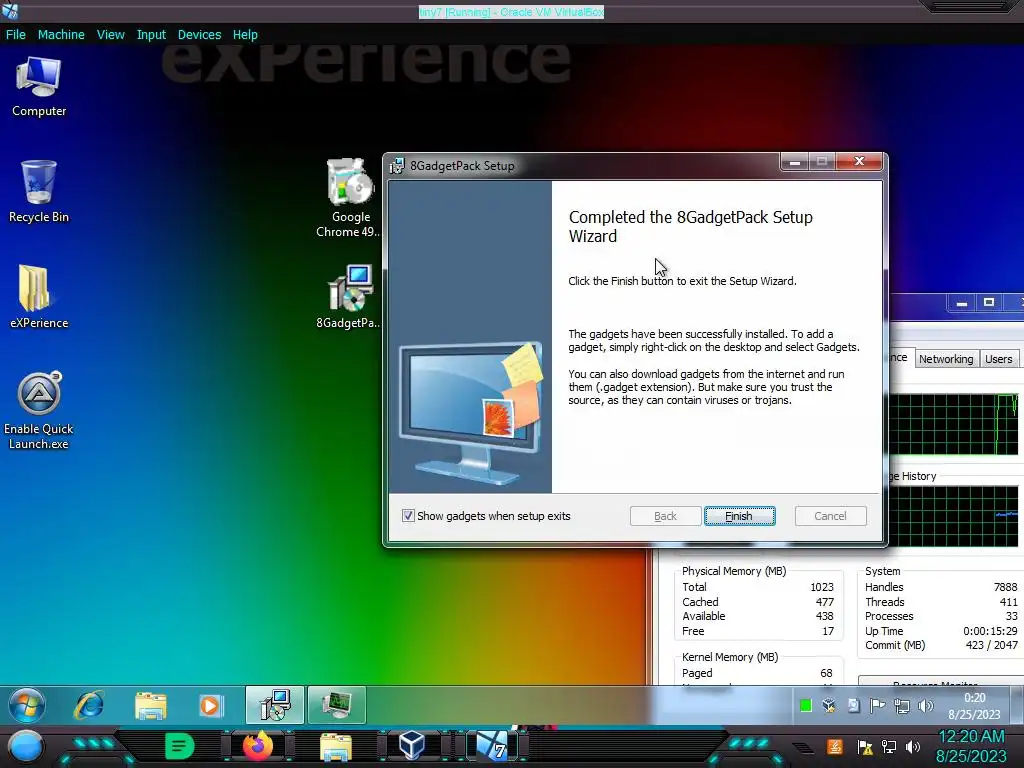Click the Back button in setup wizard
Viewport: 1024px width, 768px height.
pyautogui.click(x=665, y=516)
